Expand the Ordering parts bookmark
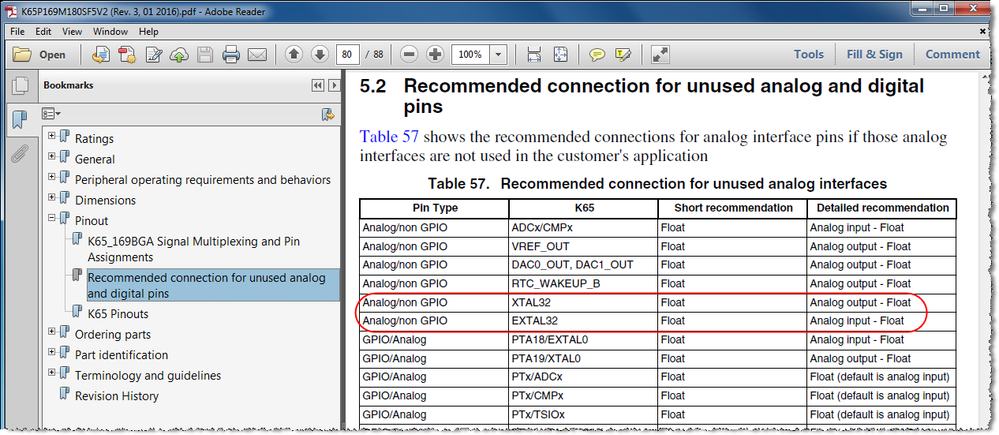Viewport: 999px width, 435px height. tap(52, 332)
